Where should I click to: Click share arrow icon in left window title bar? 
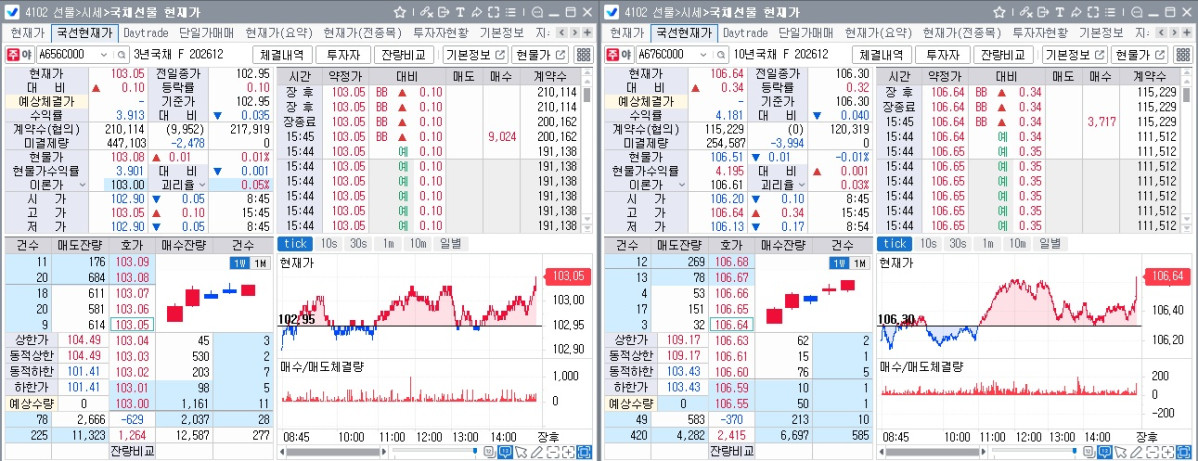(x=476, y=12)
